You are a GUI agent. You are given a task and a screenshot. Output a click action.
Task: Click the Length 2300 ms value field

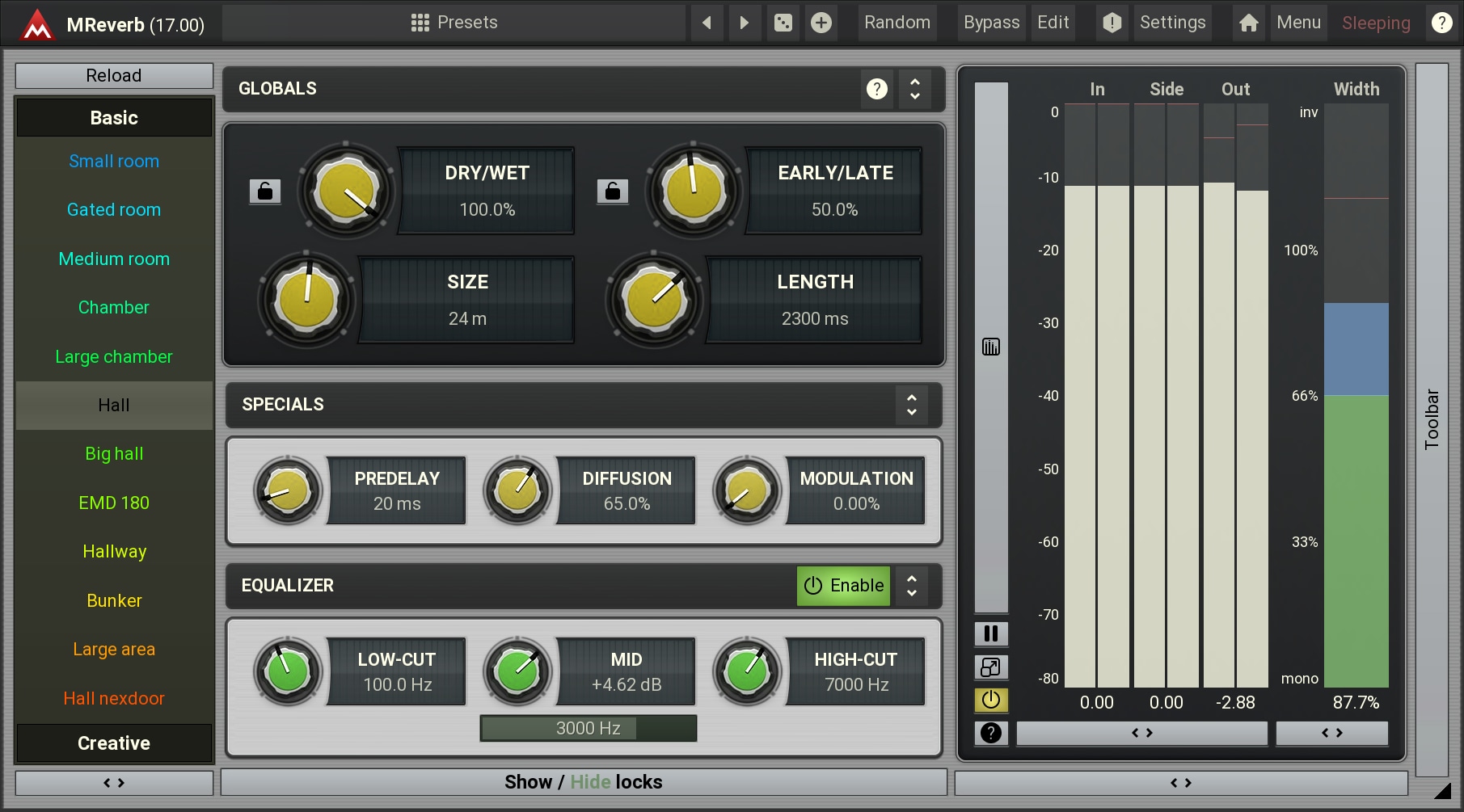[814, 319]
